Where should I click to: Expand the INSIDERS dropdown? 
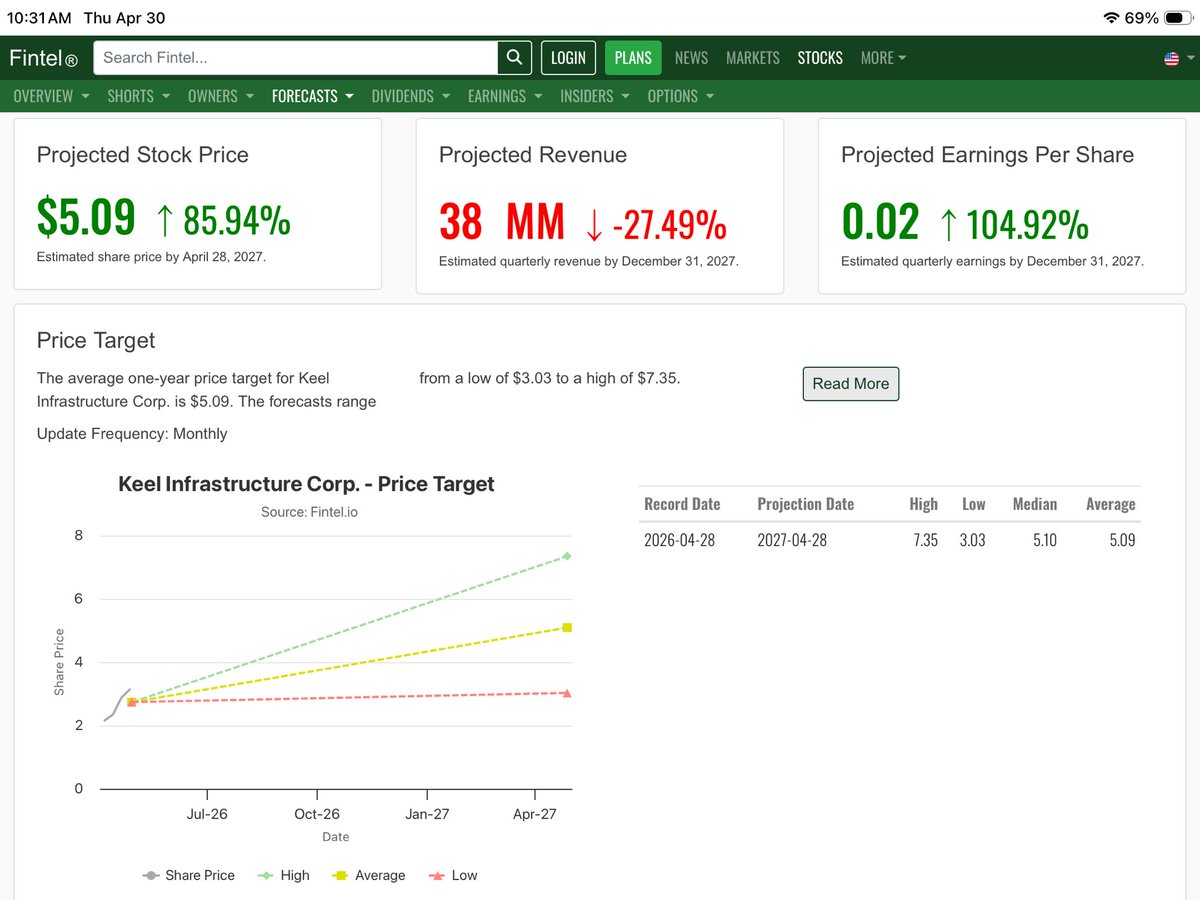[595, 96]
